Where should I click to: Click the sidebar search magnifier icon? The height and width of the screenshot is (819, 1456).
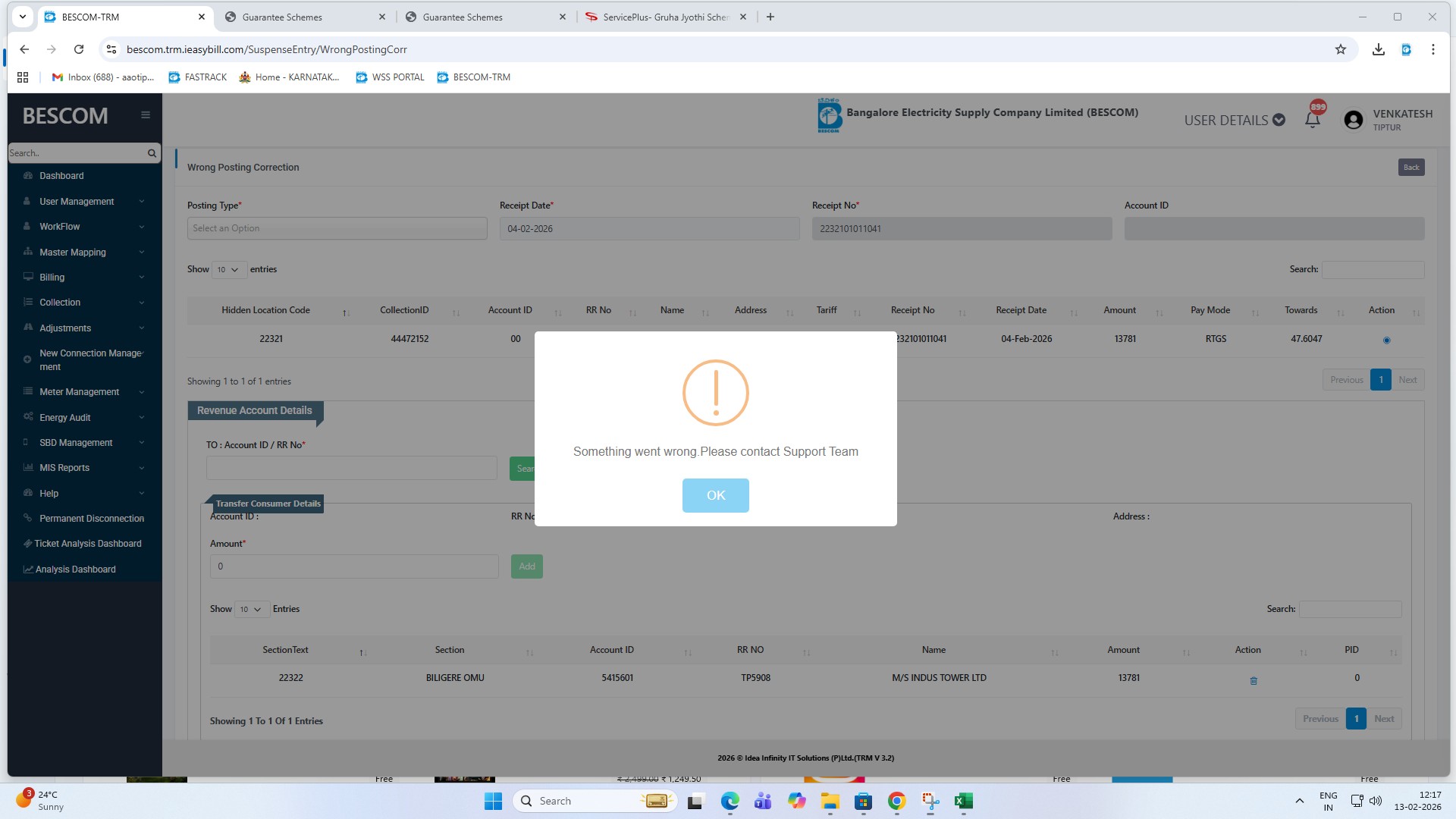[152, 153]
